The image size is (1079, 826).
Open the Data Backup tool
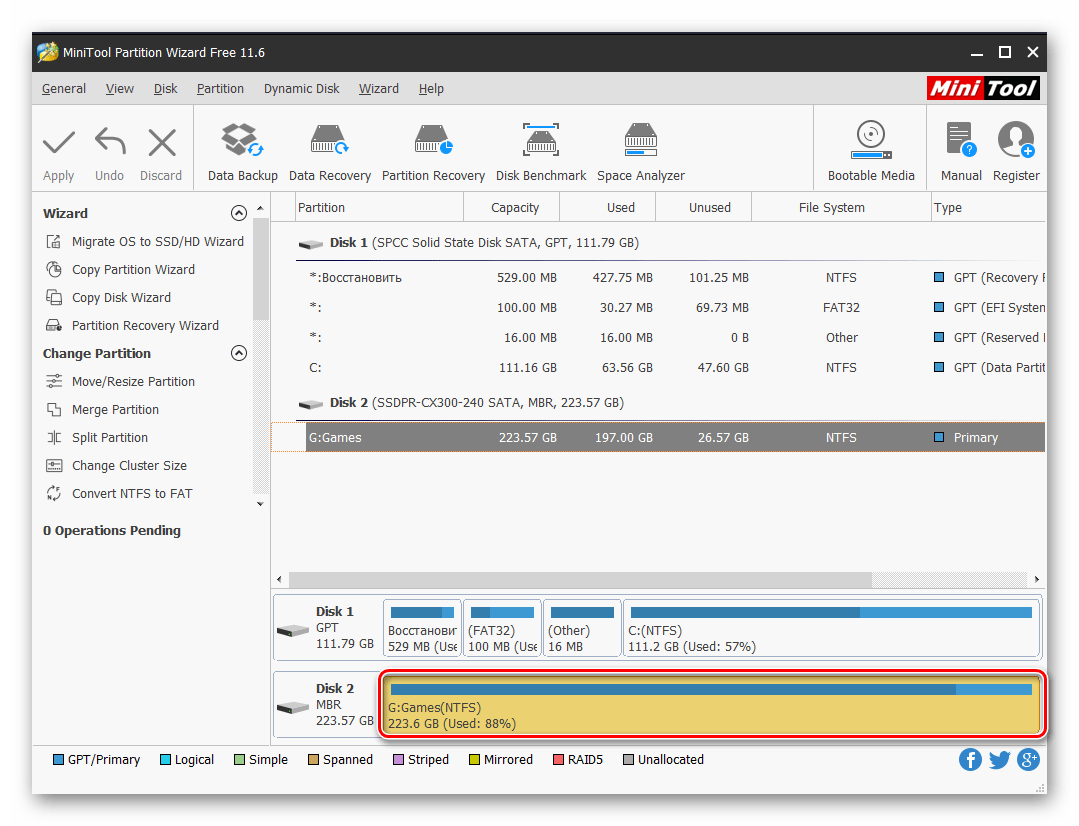[242, 152]
